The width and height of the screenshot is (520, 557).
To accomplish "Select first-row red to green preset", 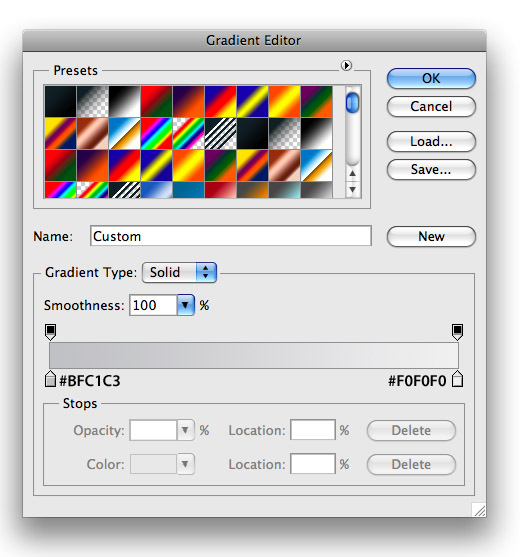I will (156, 102).
